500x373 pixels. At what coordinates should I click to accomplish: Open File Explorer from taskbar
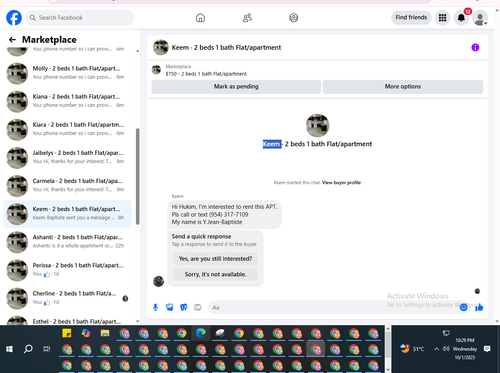(x=105, y=333)
